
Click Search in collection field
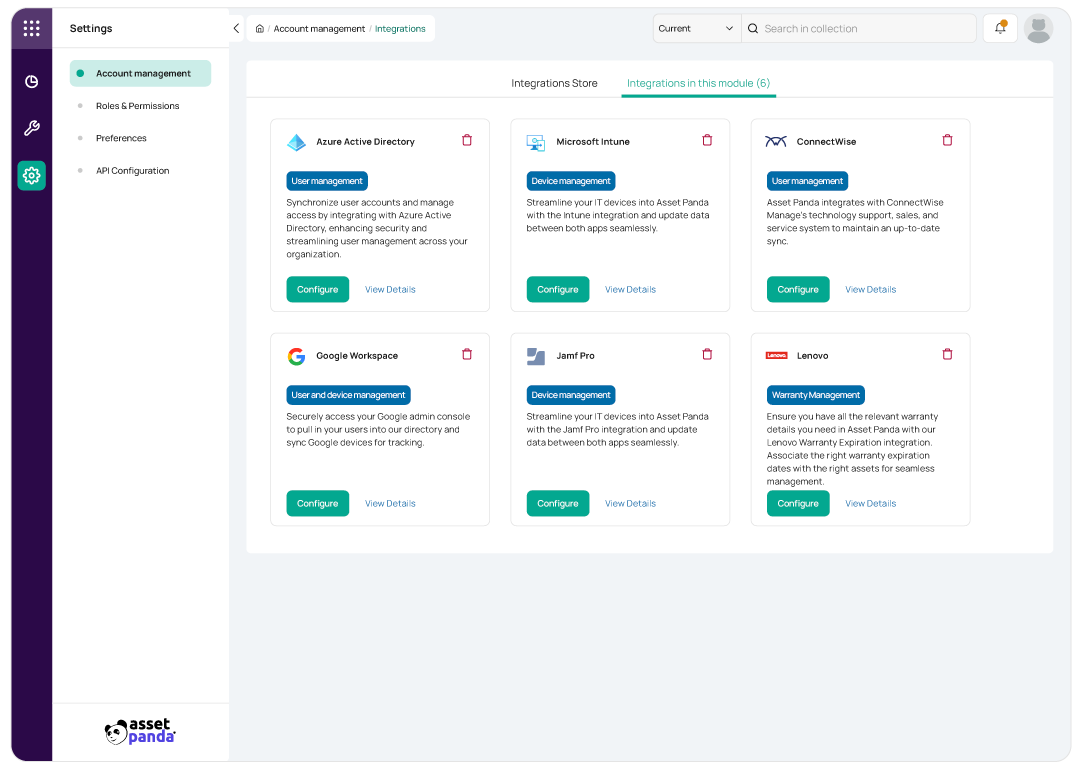pyautogui.click(x=858, y=28)
